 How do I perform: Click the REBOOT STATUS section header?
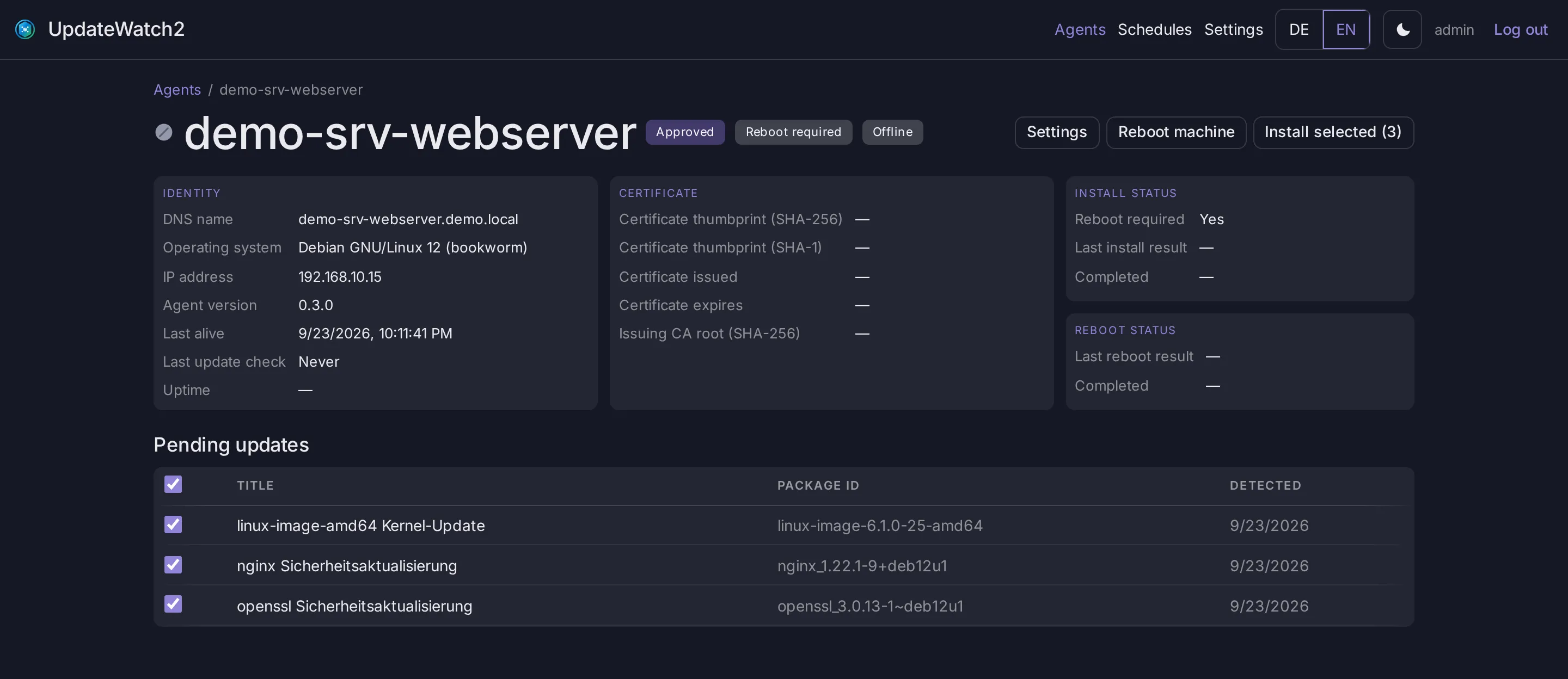1125,330
